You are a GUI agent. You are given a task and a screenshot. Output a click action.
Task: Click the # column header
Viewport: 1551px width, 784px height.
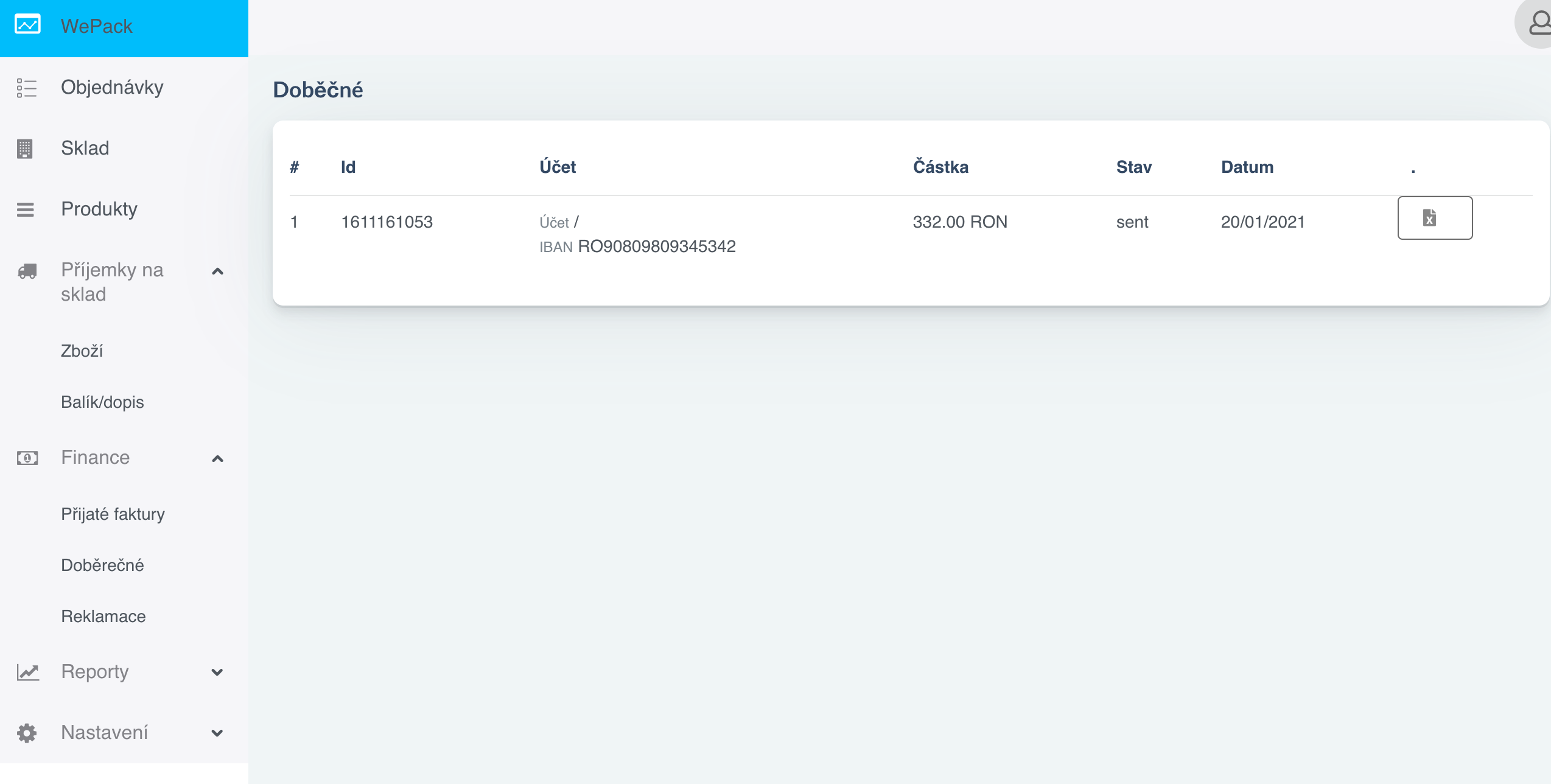(x=295, y=167)
